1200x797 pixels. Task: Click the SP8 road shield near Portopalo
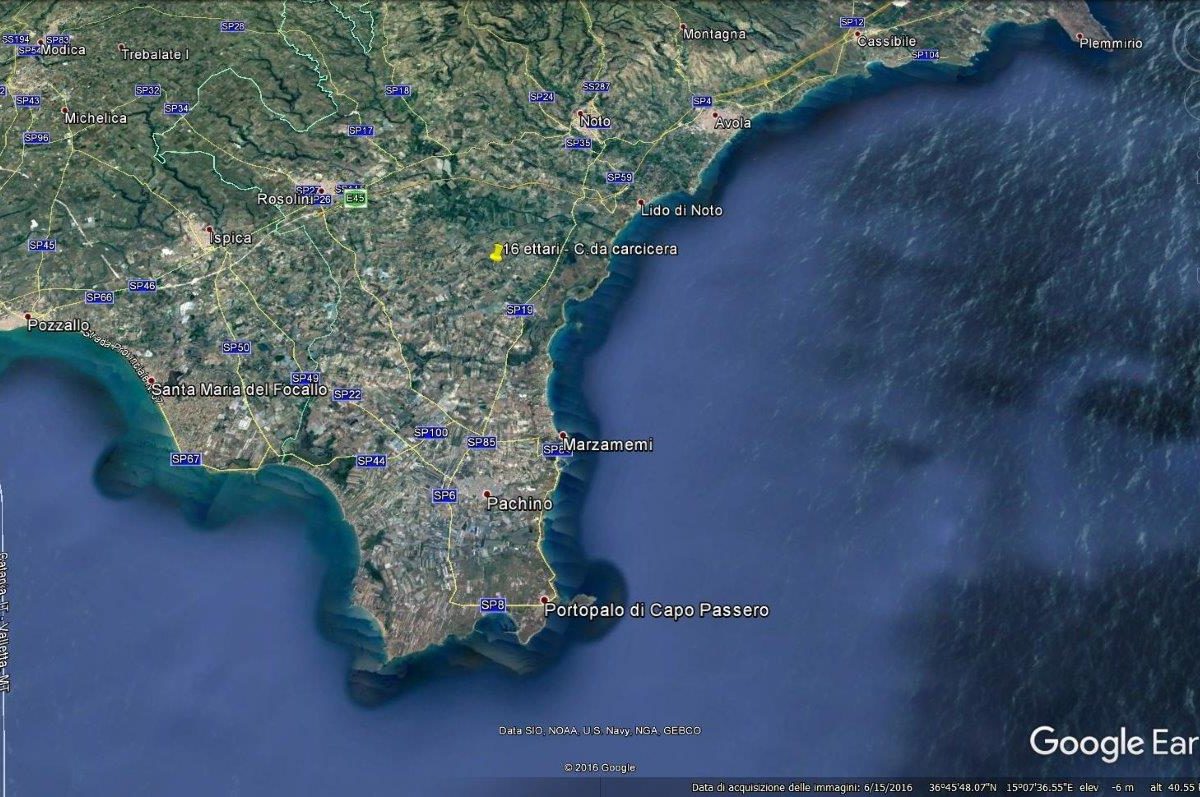(493, 605)
